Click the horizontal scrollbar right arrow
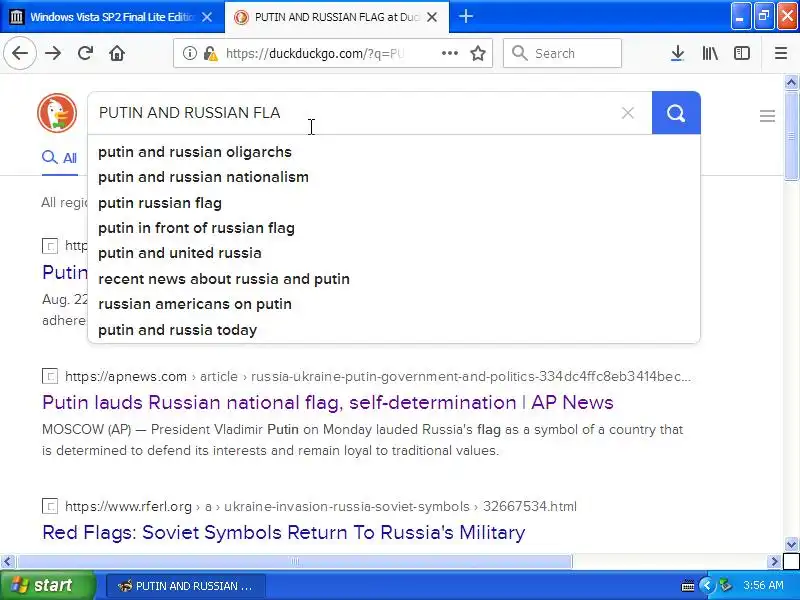The width and height of the screenshot is (800, 600). pos(774,562)
